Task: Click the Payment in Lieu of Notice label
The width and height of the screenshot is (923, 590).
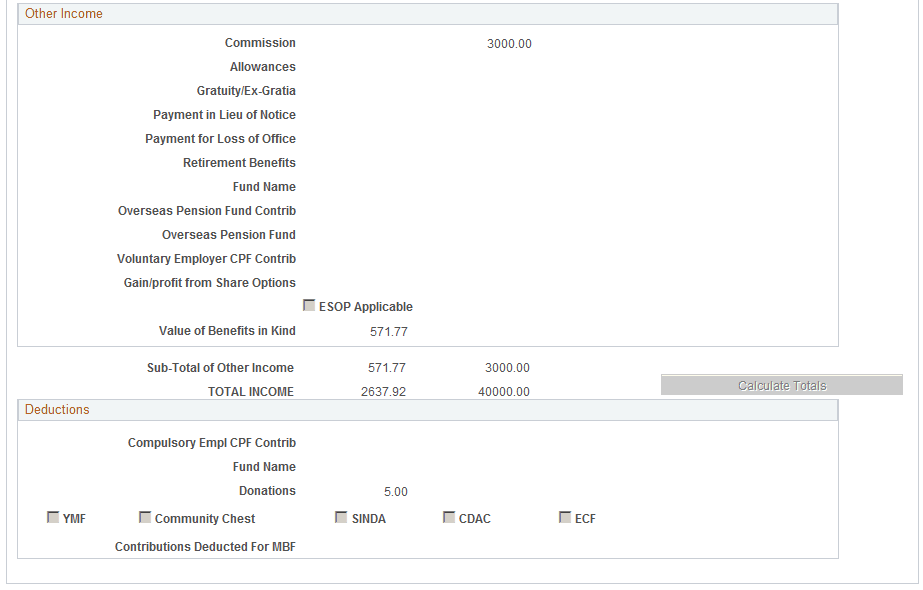Action: 224,115
